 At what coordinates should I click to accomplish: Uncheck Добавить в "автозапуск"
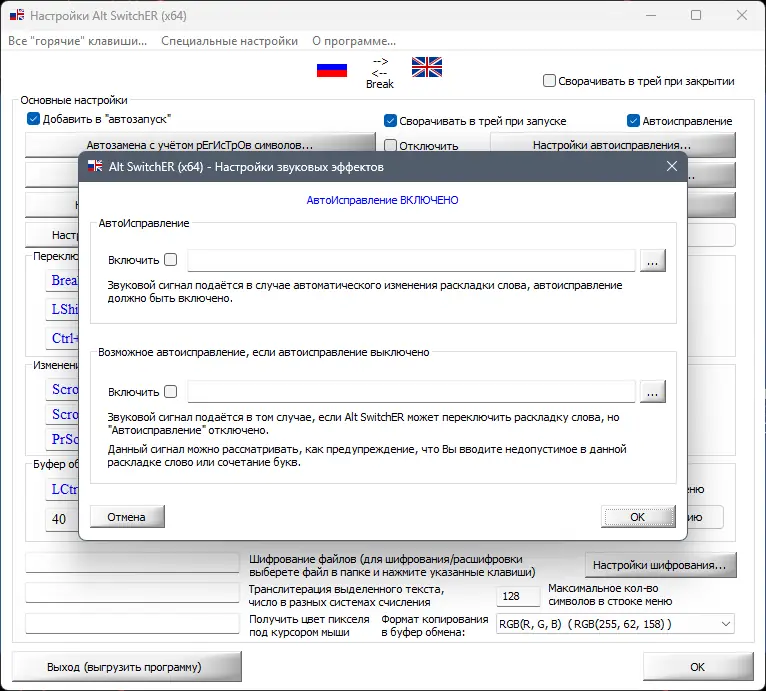click(x=33, y=119)
